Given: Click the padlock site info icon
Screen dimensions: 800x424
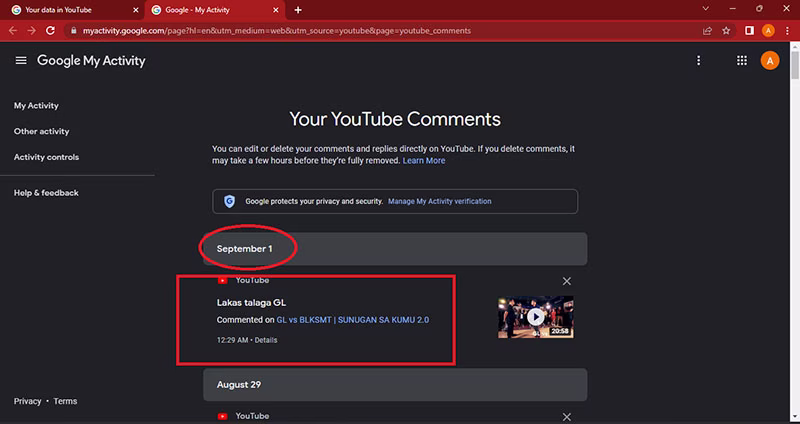Looking at the screenshot, I should click(73, 31).
